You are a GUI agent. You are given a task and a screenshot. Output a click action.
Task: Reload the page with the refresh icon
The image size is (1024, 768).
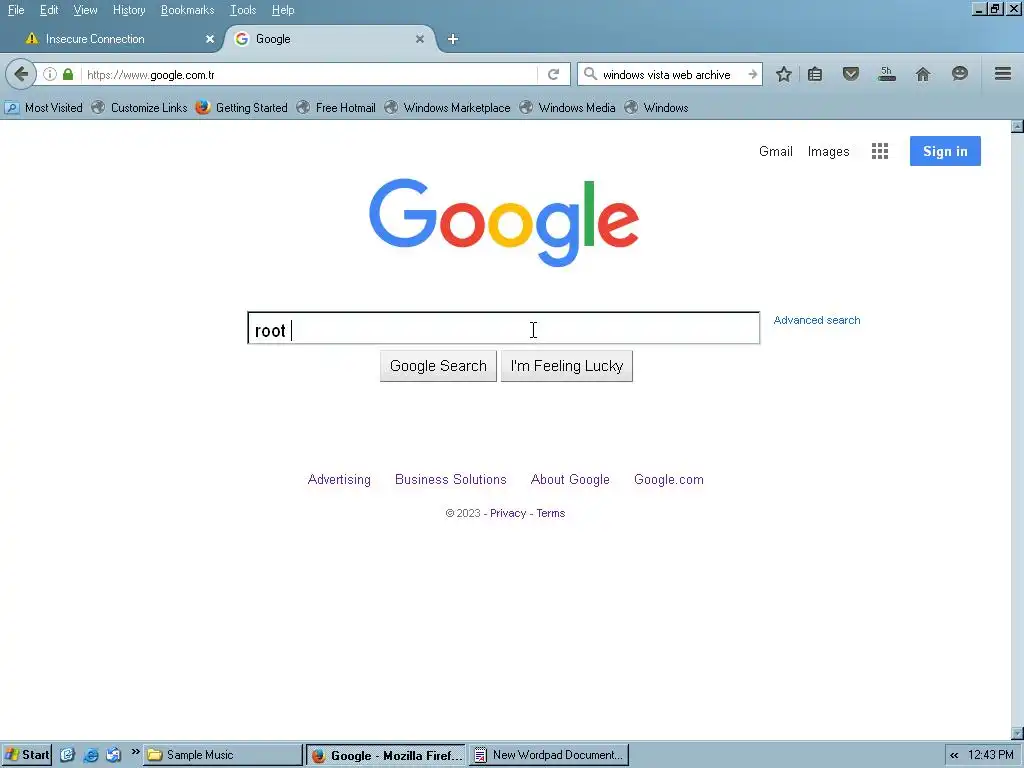click(x=554, y=74)
